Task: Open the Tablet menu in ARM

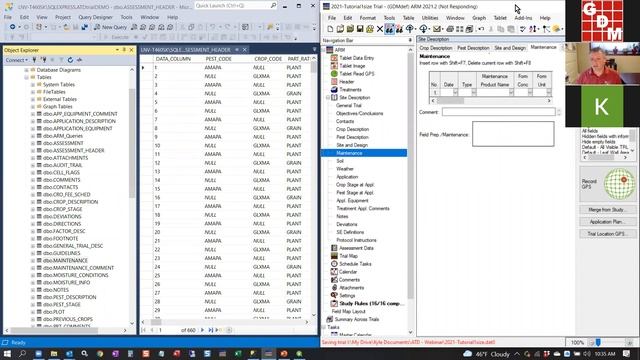Action: 500,18
